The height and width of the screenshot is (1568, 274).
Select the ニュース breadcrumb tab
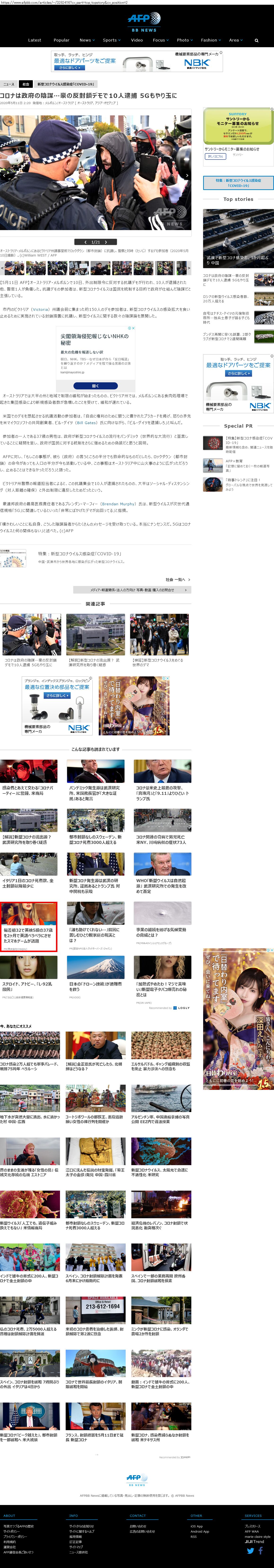point(9,84)
